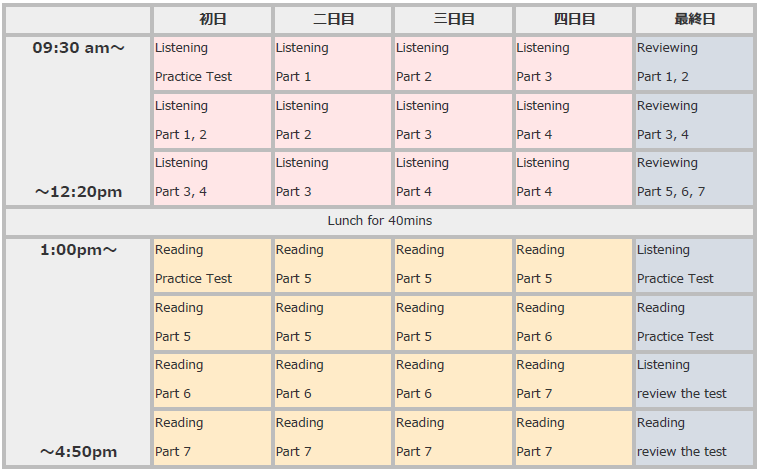The height and width of the screenshot is (472, 760).
Task: Select Listening Practice Test in 最終日 column
Action: click(x=694, y=265)
